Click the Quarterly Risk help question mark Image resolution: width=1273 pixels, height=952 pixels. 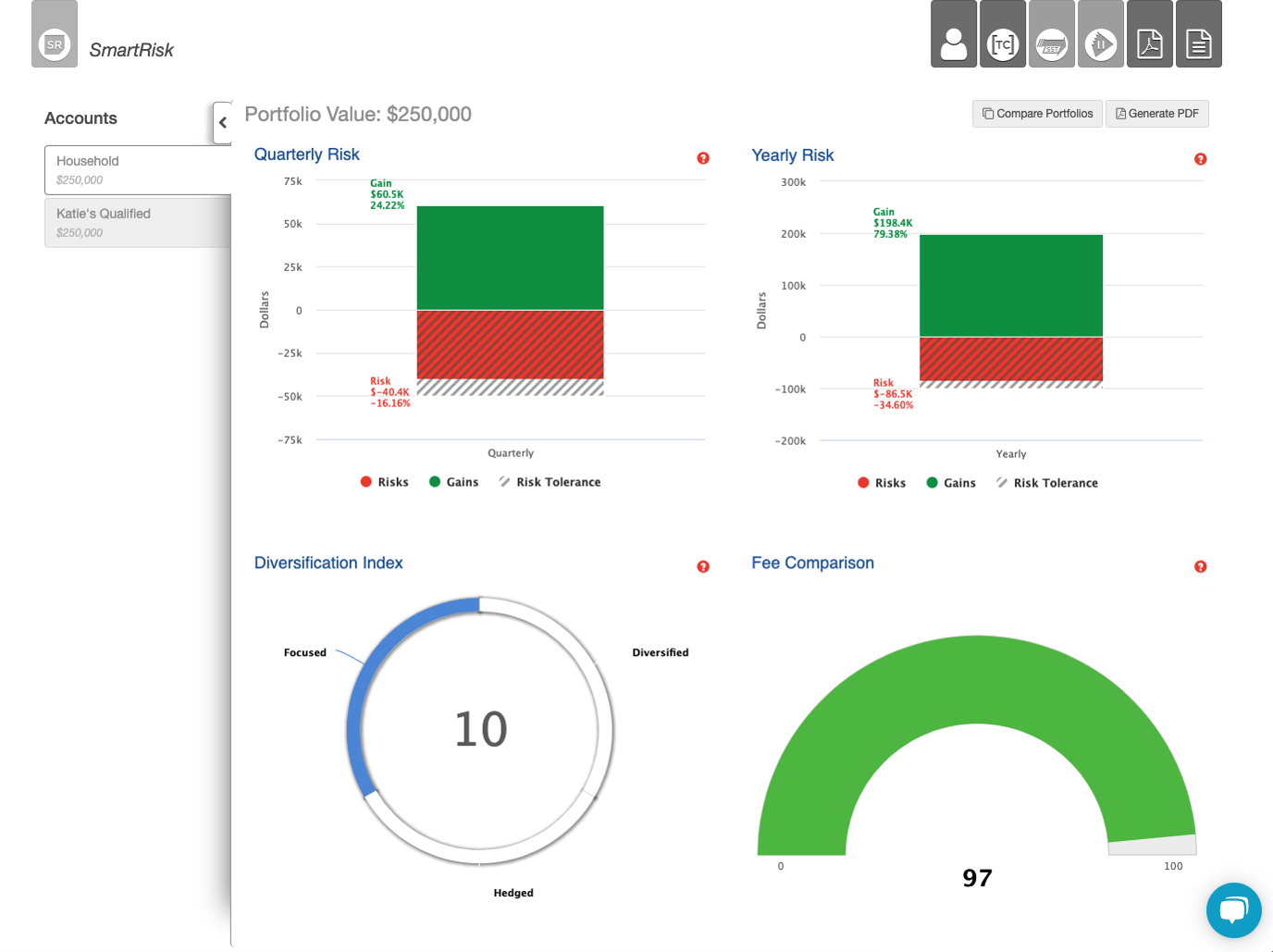(703, 158)
